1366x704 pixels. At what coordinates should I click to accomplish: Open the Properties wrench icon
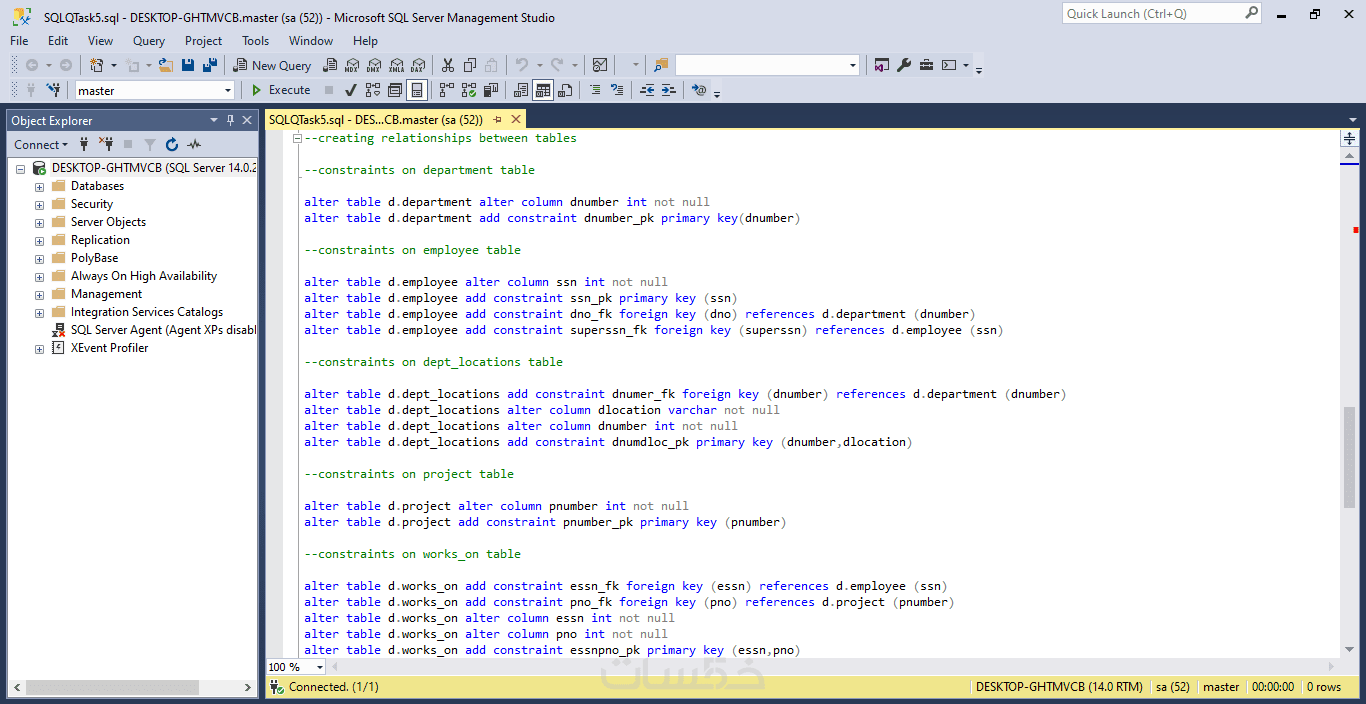pos(904,65)
